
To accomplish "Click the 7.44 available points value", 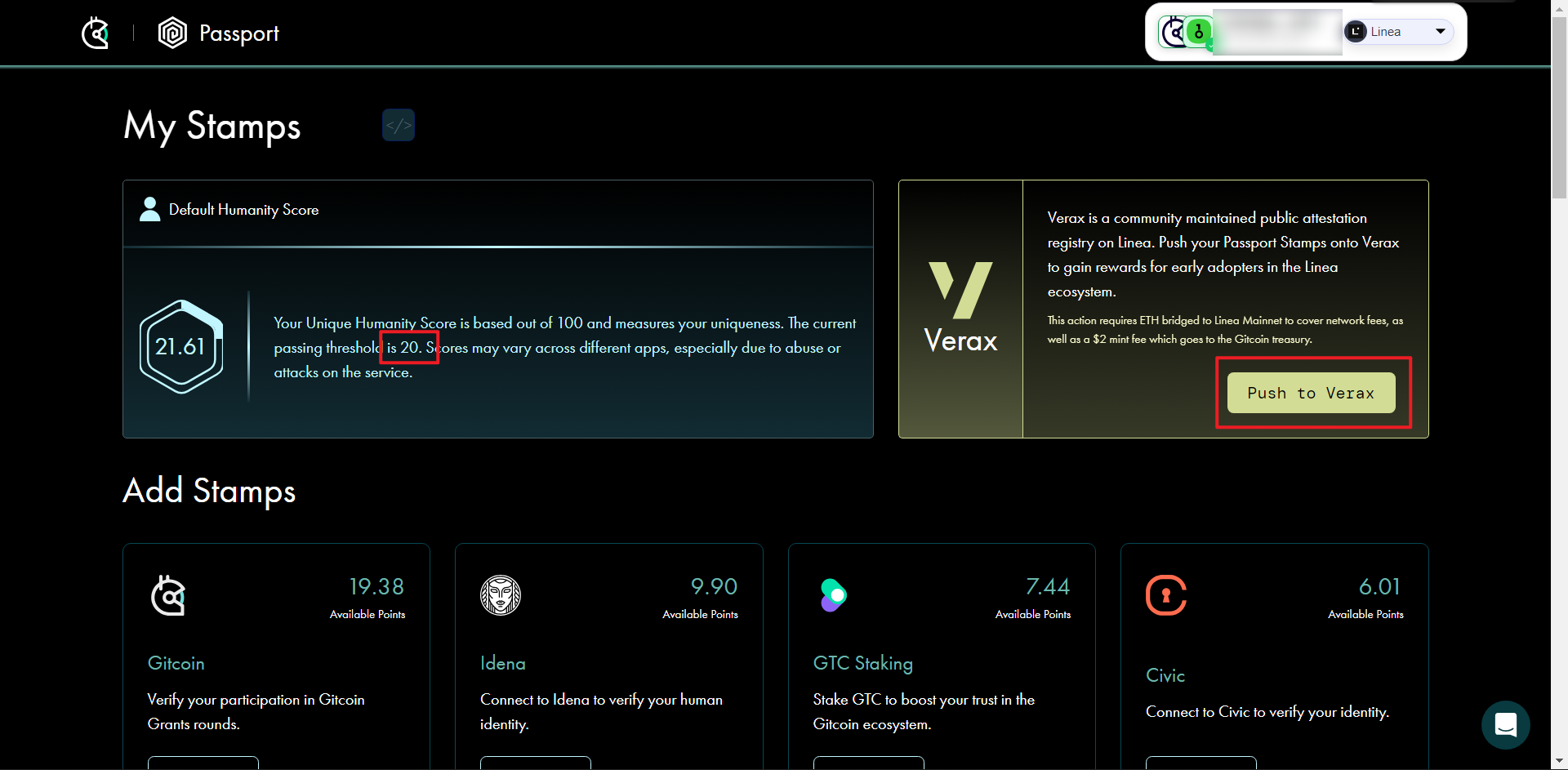I will point(1048,586).
